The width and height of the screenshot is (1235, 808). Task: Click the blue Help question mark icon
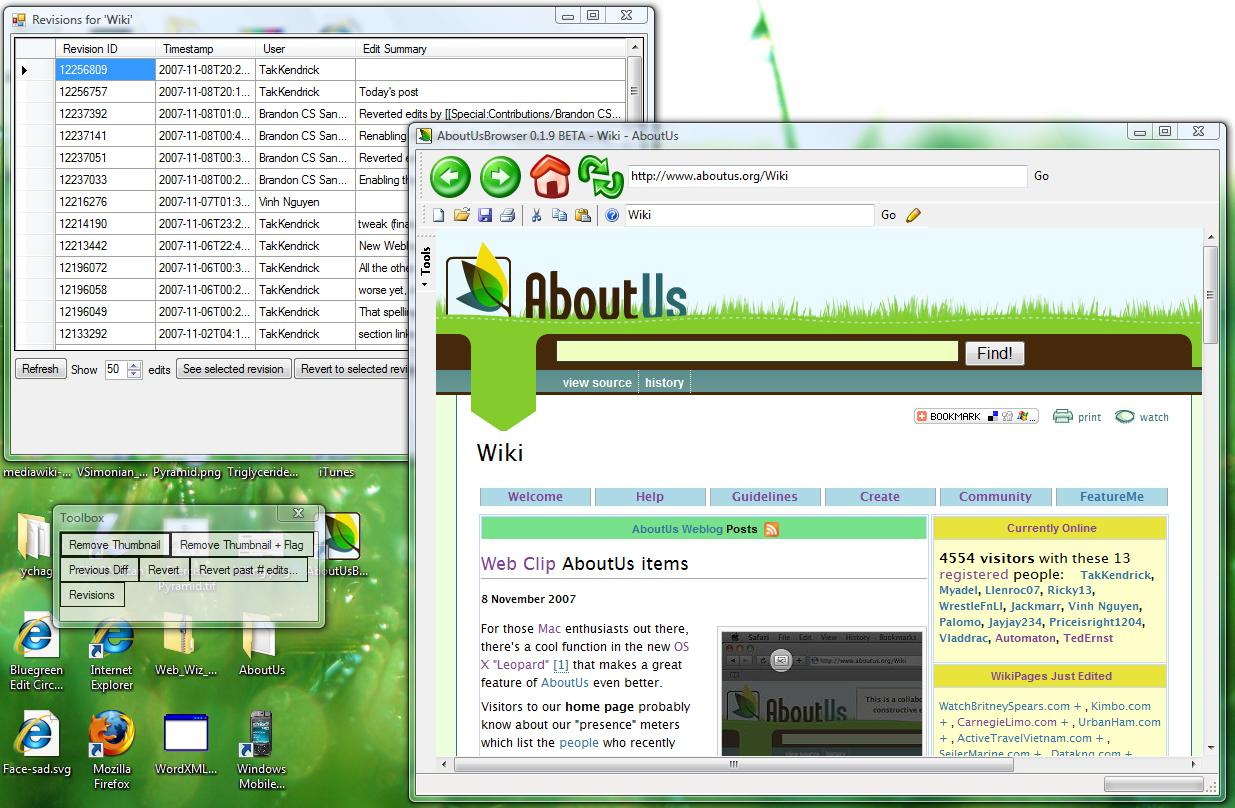[612, 215]
